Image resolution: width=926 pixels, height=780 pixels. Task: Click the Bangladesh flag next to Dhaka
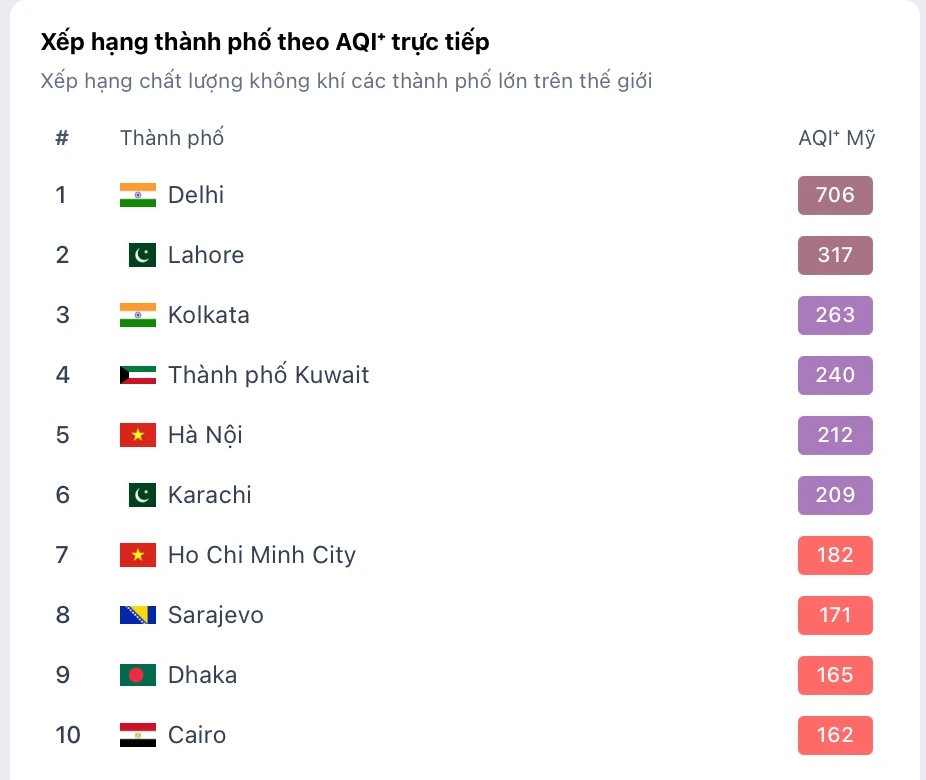137,675
